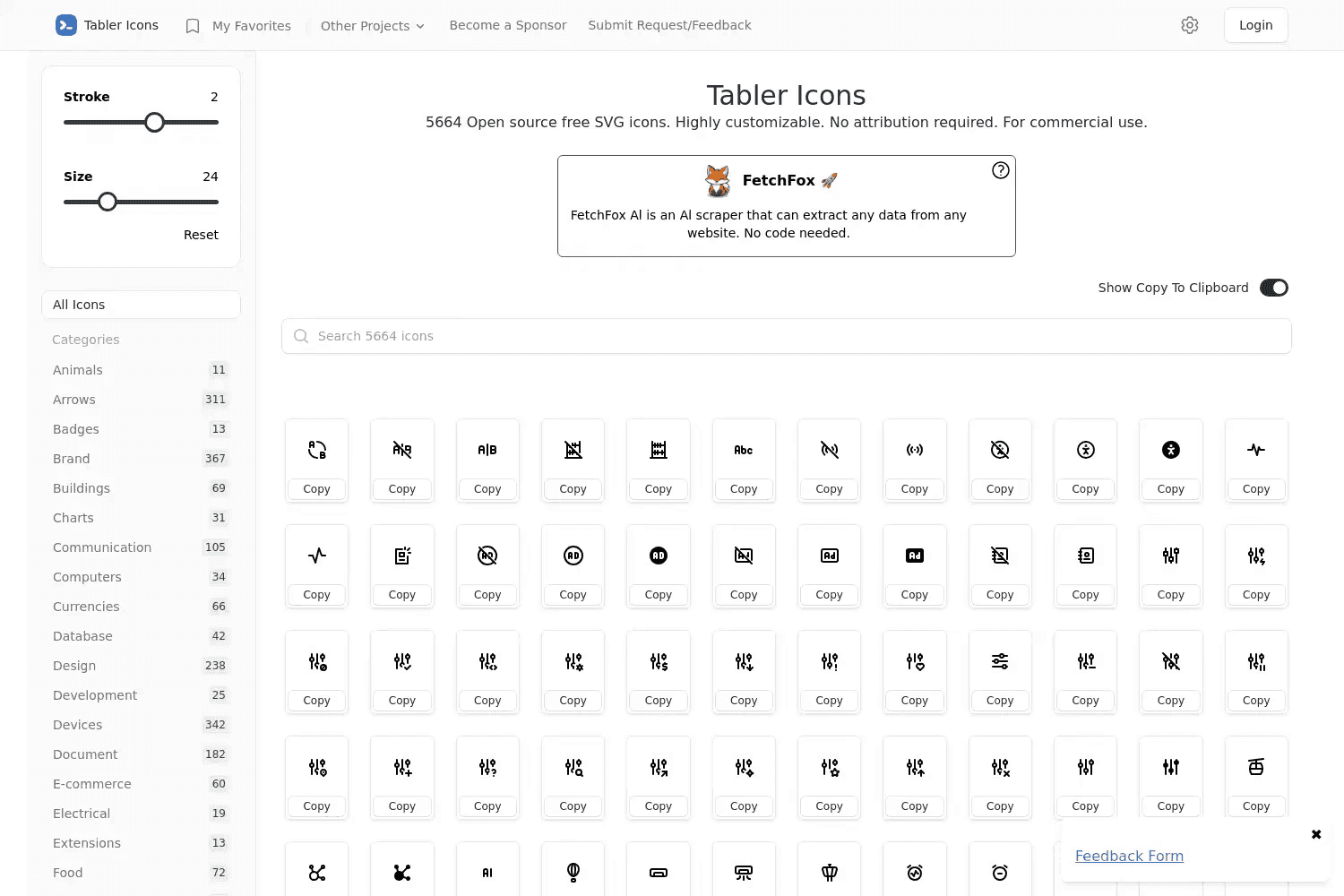1344x896 pixels.
Task: Open Become a Sponsor page
Action: (508, 25)
